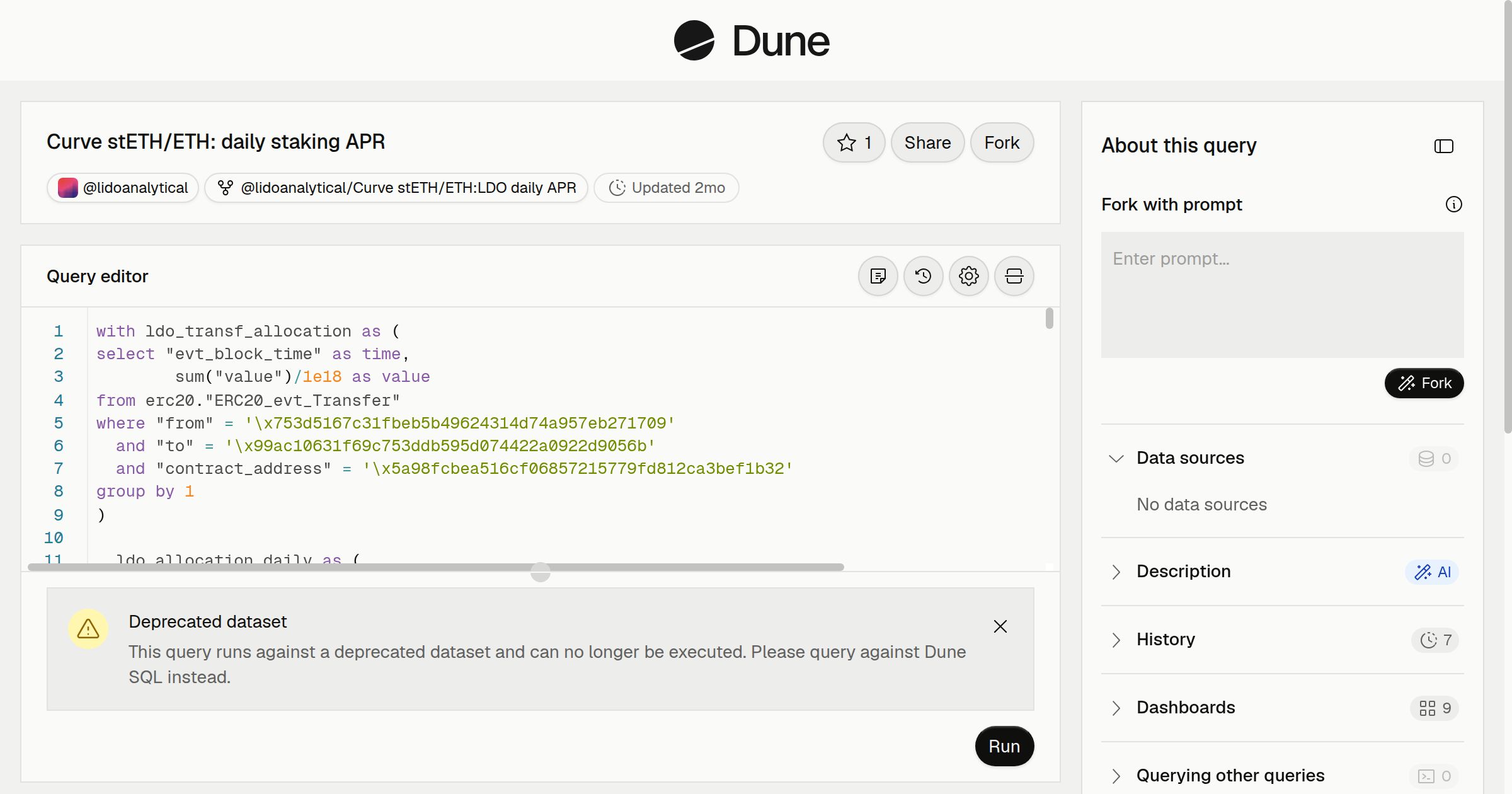
Task: Focus the Enter prompt text area
Action: 1282,295
